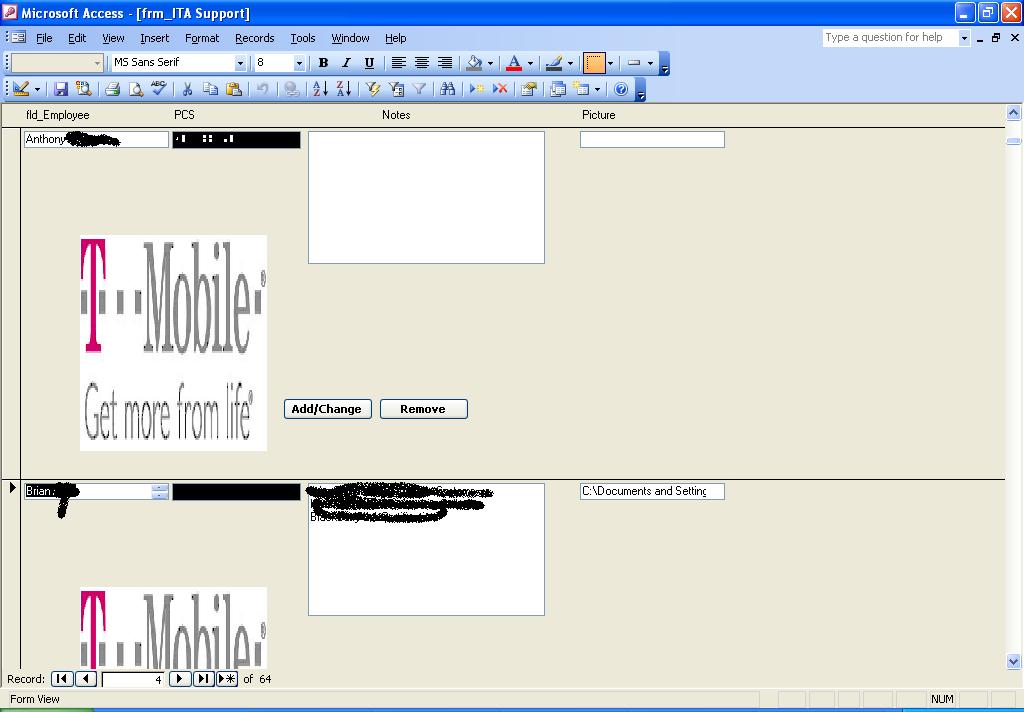Click the New Record toolbar icon

coord(477,89)
